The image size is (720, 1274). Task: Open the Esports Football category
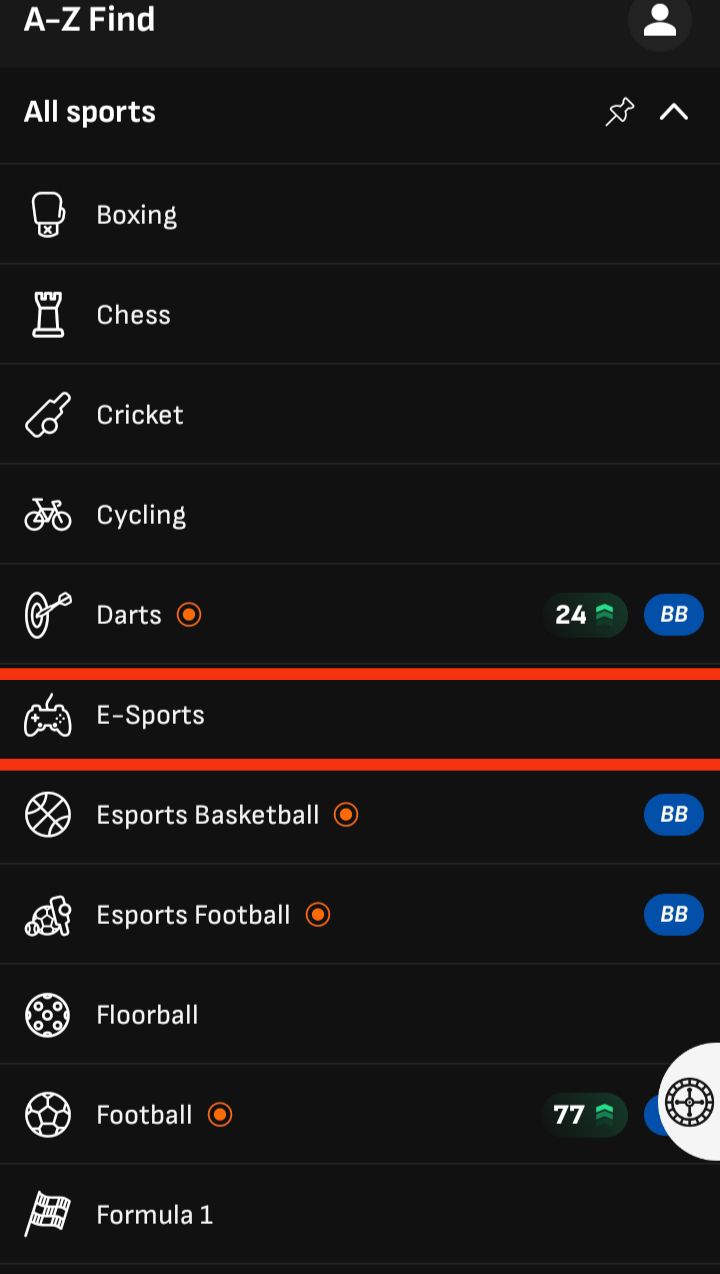pyautogui.click(x=193, y=914)
